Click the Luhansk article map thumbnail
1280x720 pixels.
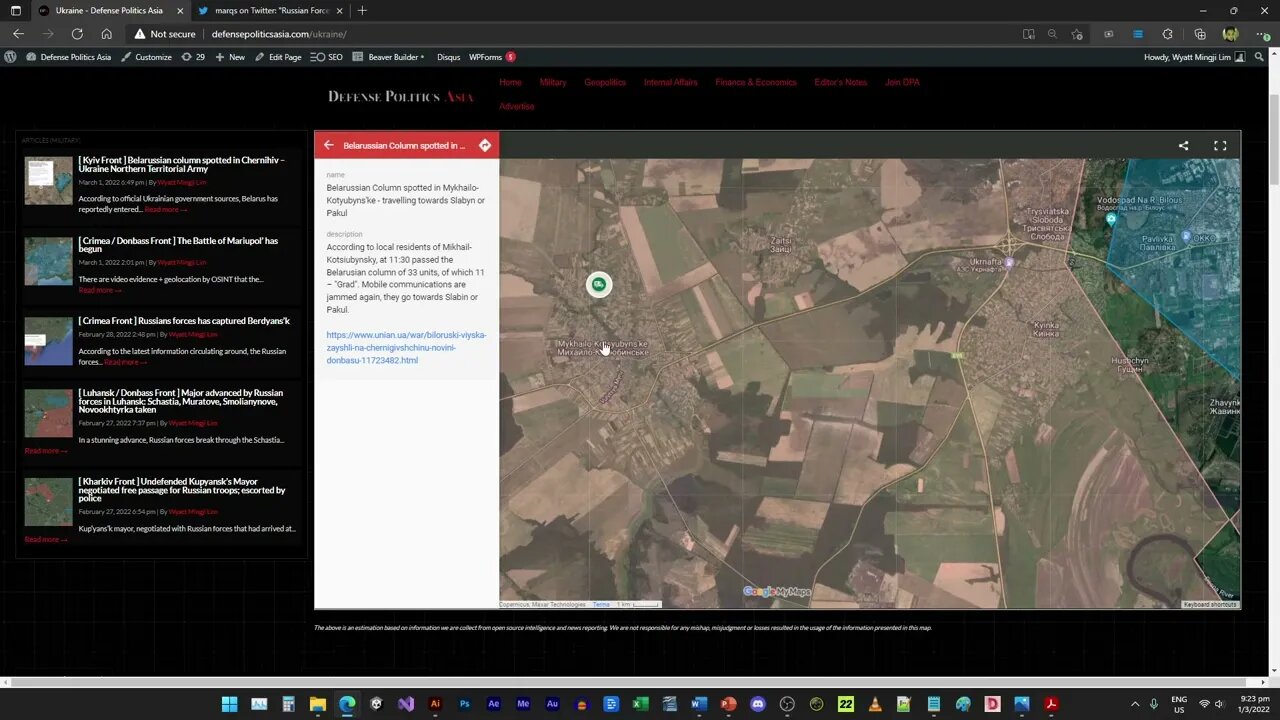(49, 414)
